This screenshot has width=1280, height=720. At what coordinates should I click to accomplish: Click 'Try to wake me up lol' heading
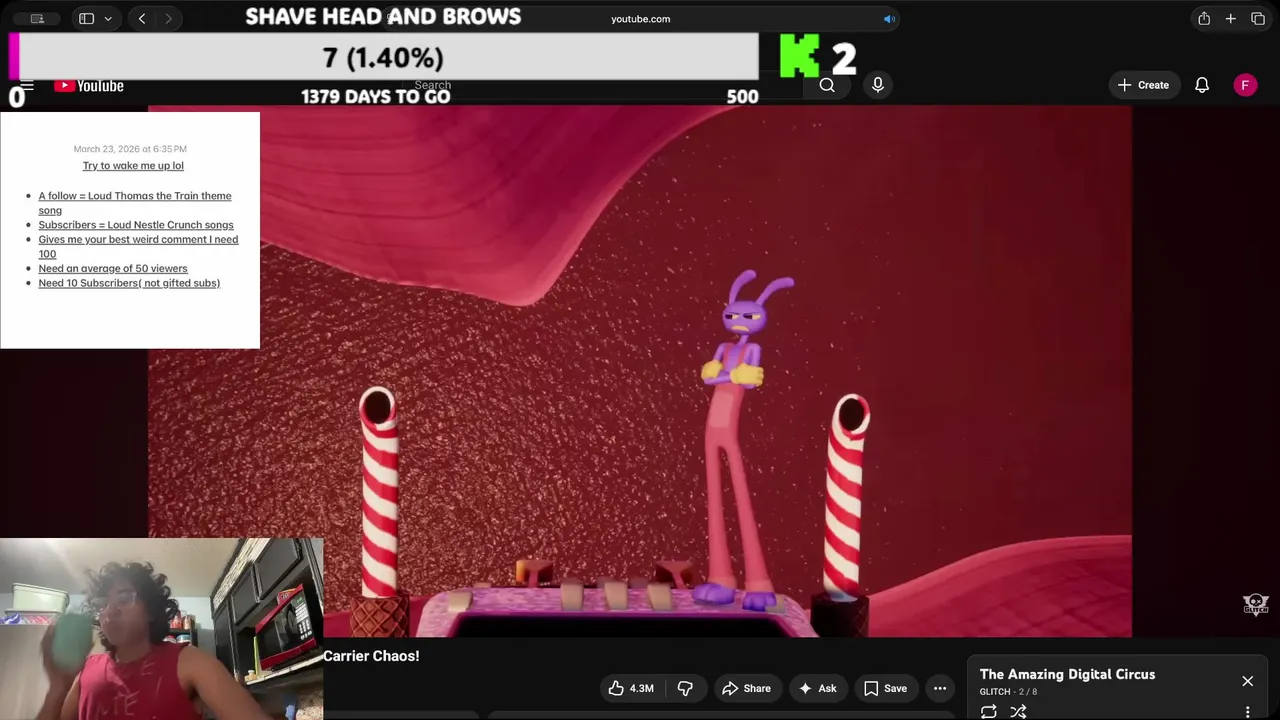[x=133, y=166]
